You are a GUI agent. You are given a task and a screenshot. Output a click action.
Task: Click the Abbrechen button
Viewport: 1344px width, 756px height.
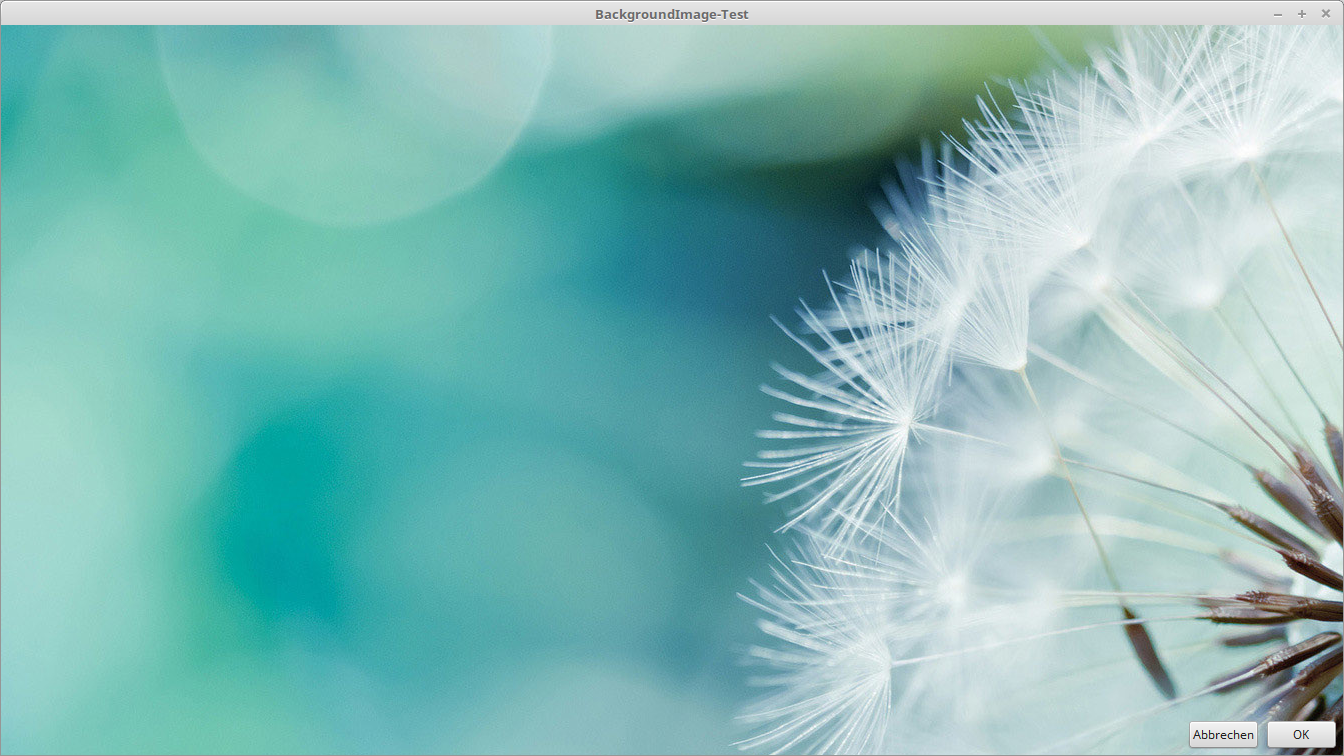coord(1223,734)
